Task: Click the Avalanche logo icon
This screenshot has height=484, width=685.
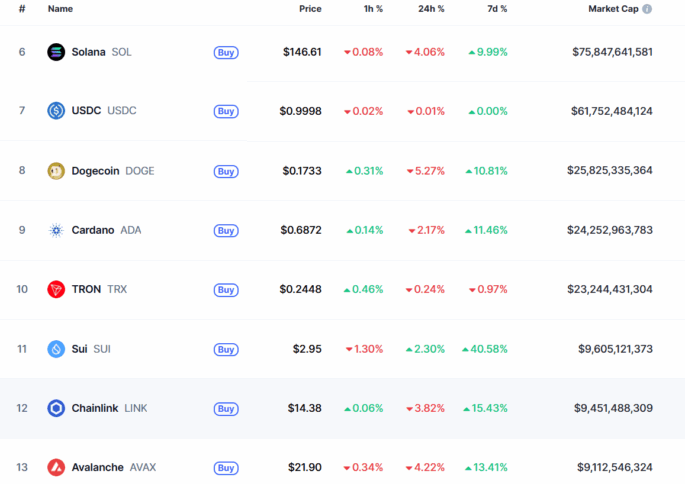Action: pos(56,467)
